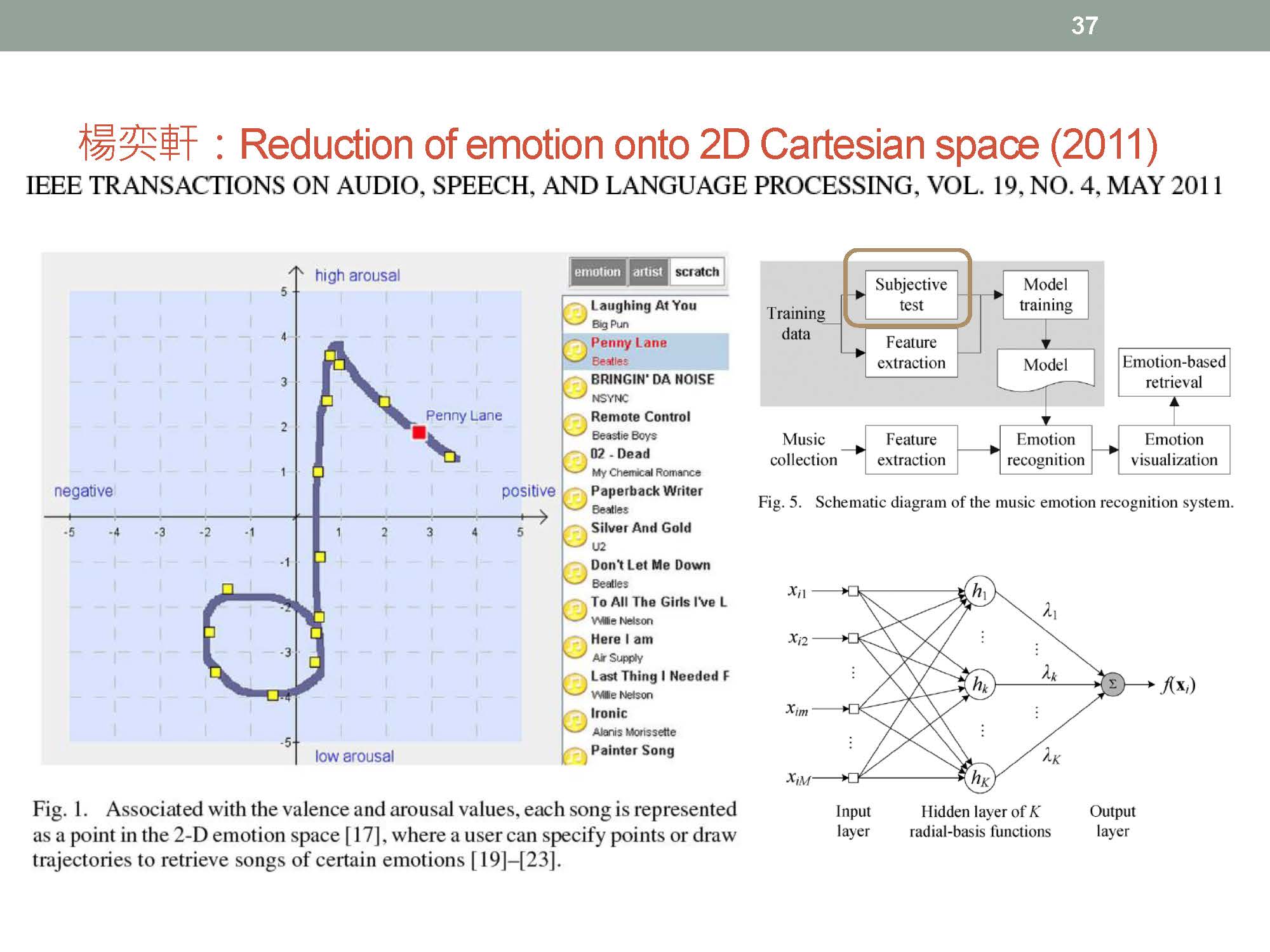Click the music icon beside Penny Lane
The height and width of the screenshot is (952, 1270).
(575, 350)
